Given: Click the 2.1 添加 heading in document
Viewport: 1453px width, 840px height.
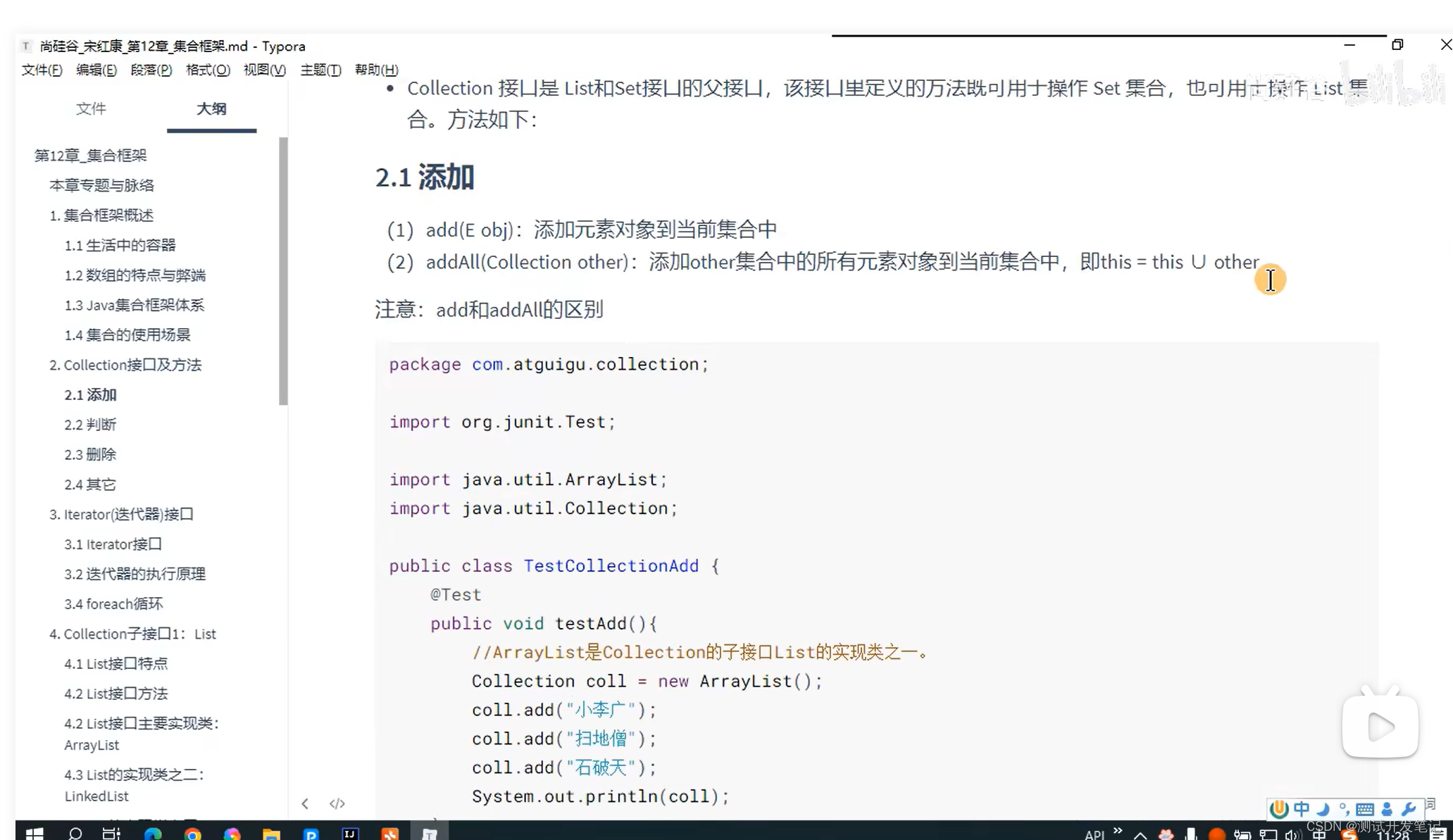Looking at the screenshot, I should click(425, 177).
